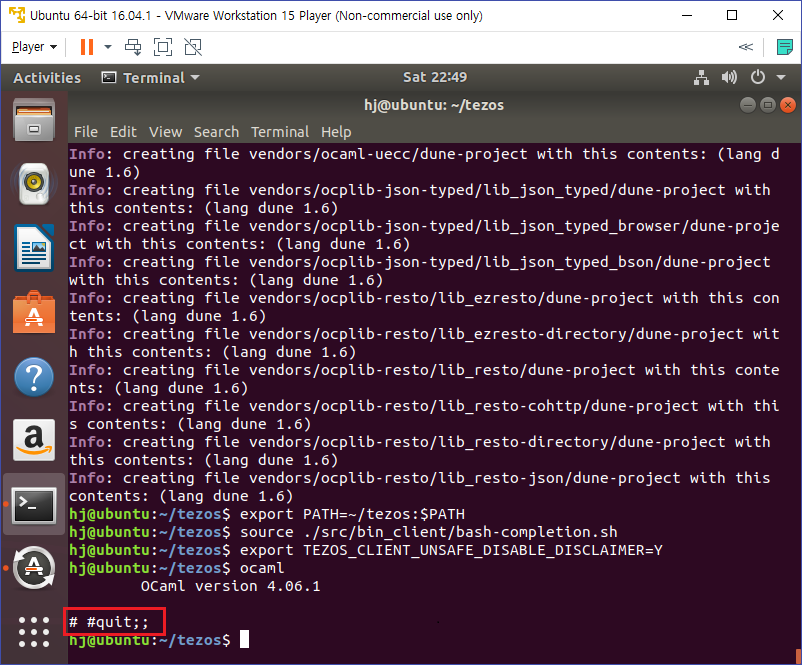Open the File menu in Terminal
This screenshot has height=665, width=802.
(85, 132)
